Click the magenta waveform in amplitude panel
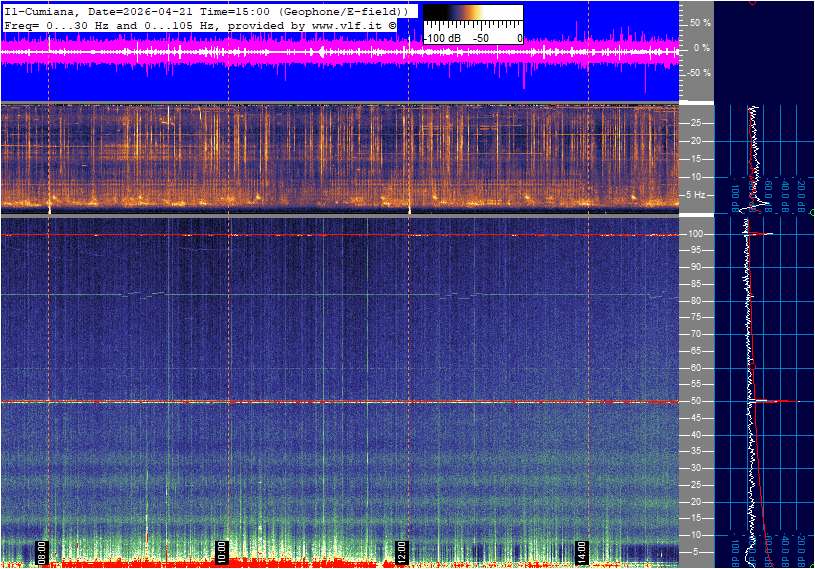This screenshot has height=569, width=815. [x=300, y=53]
